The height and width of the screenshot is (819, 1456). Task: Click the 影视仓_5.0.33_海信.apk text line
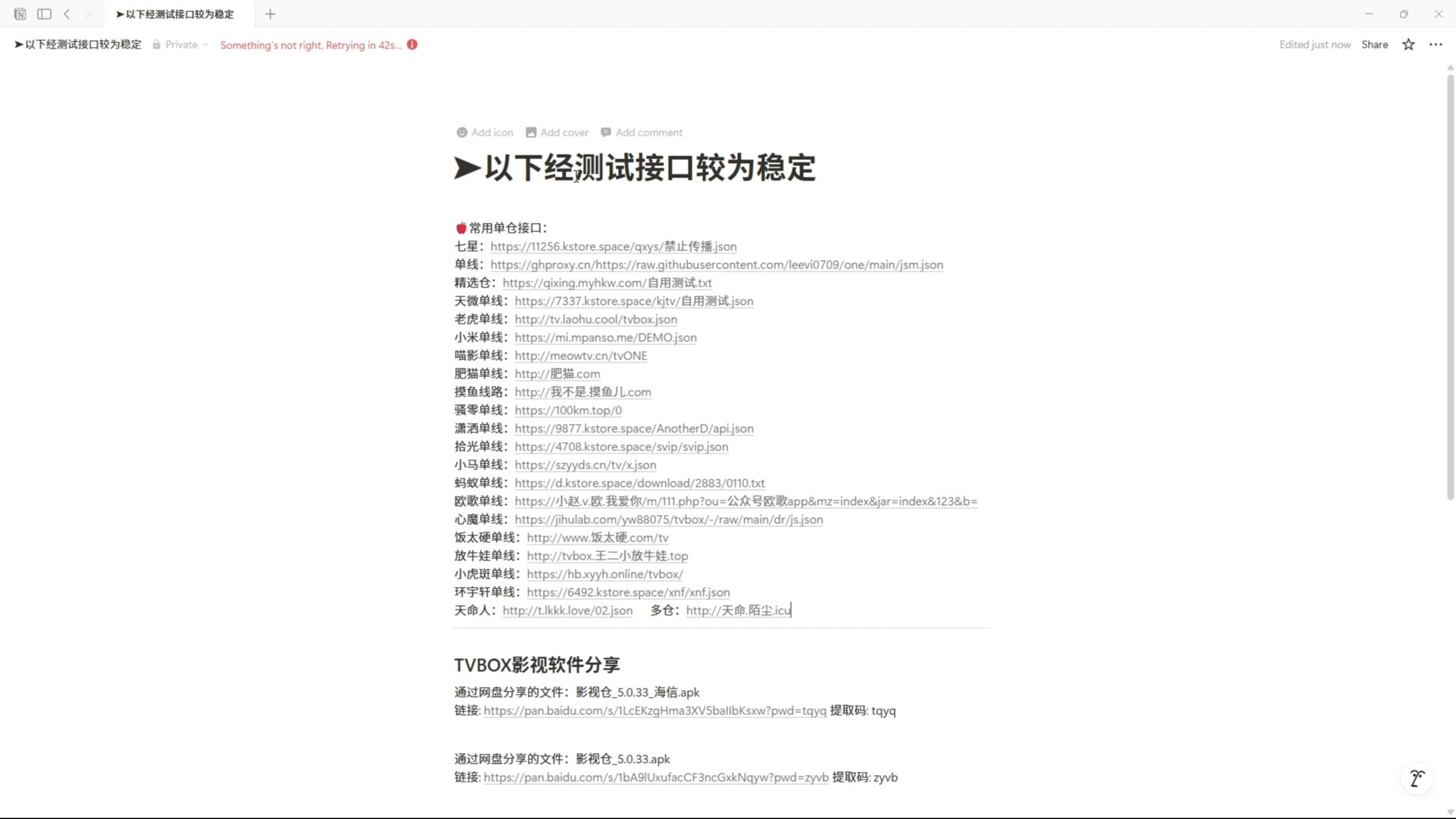pyautogui.click(x=576, y=692)
